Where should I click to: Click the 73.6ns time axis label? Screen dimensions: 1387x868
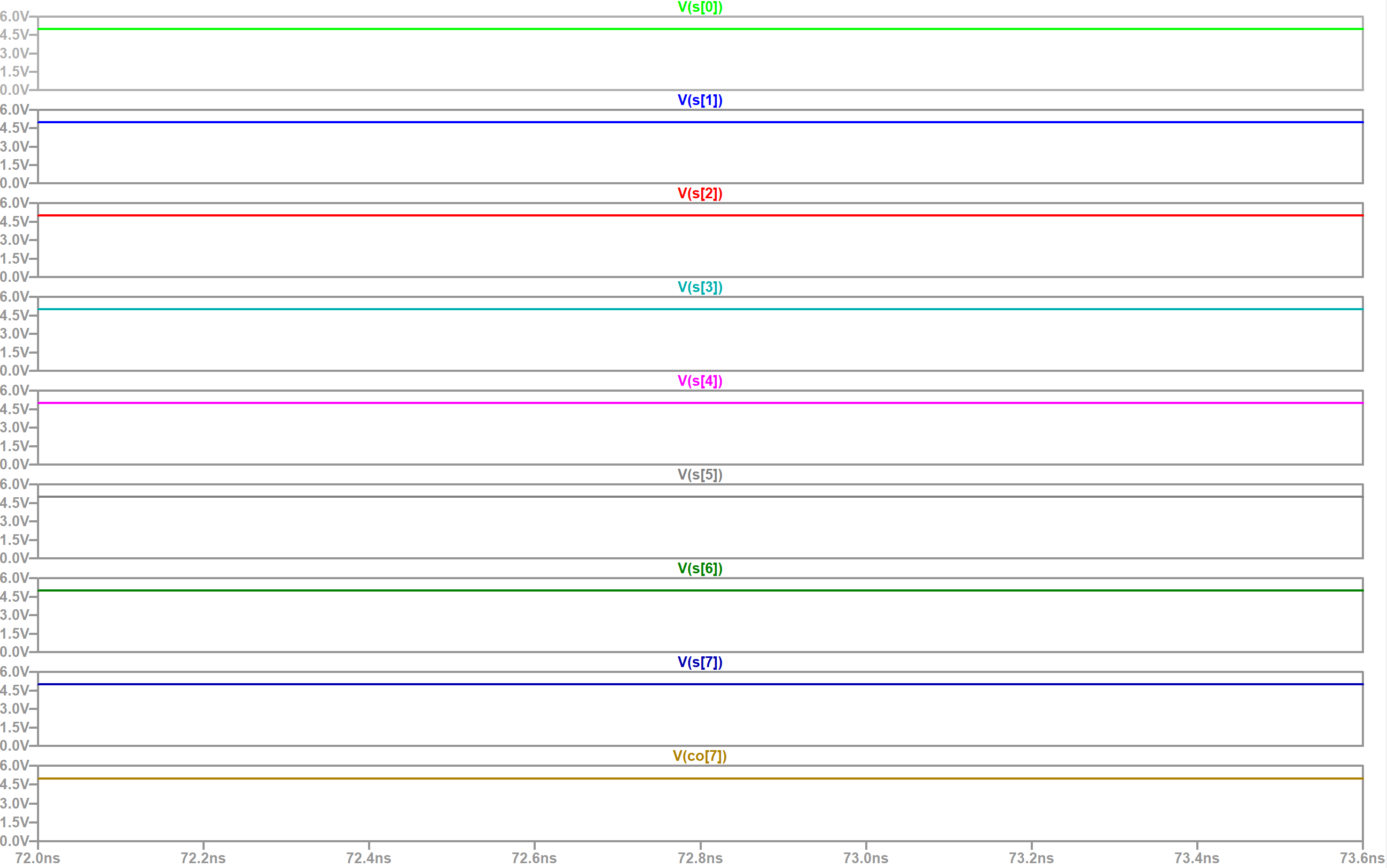click(1362, 858)
